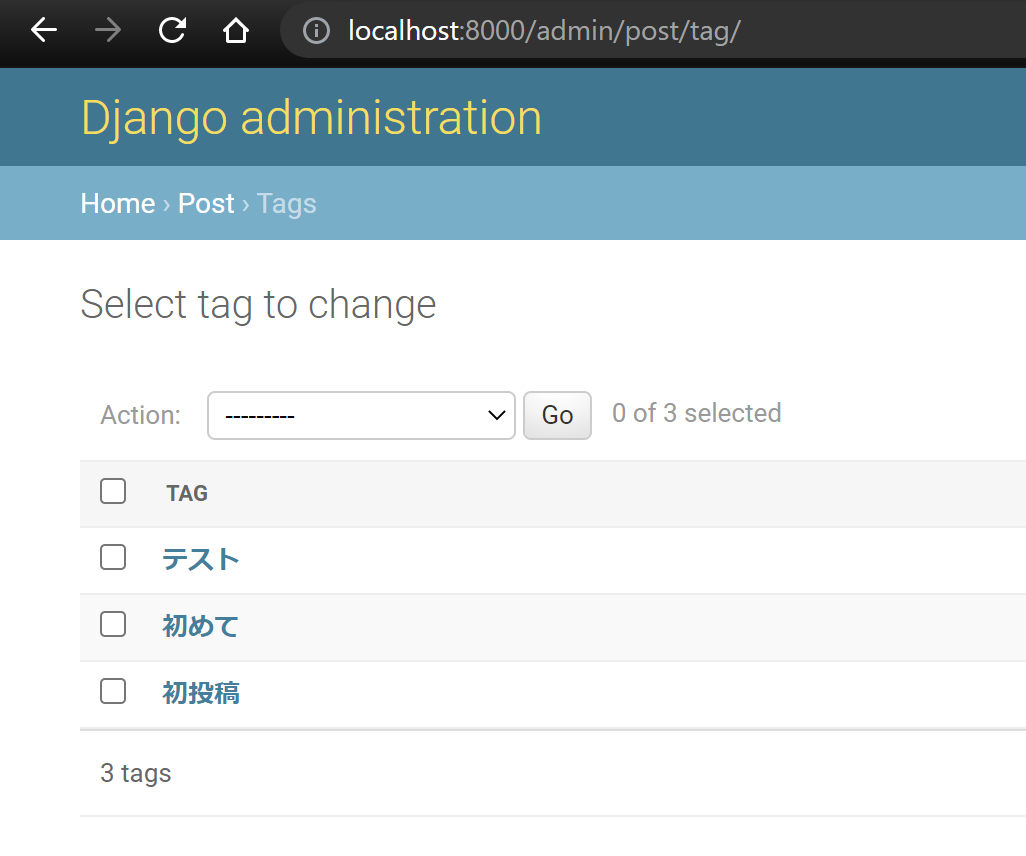Click the Post breadcrumb link
Screen dimensions: 1026x856
[x=206, y=204]
